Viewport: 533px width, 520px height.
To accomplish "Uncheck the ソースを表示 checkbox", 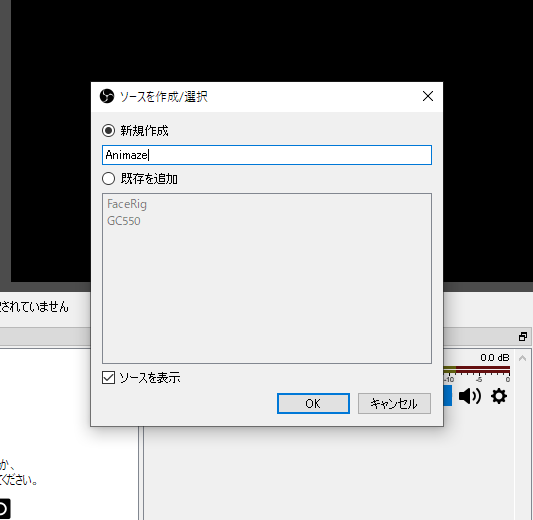I will click(x=108, y=377).
